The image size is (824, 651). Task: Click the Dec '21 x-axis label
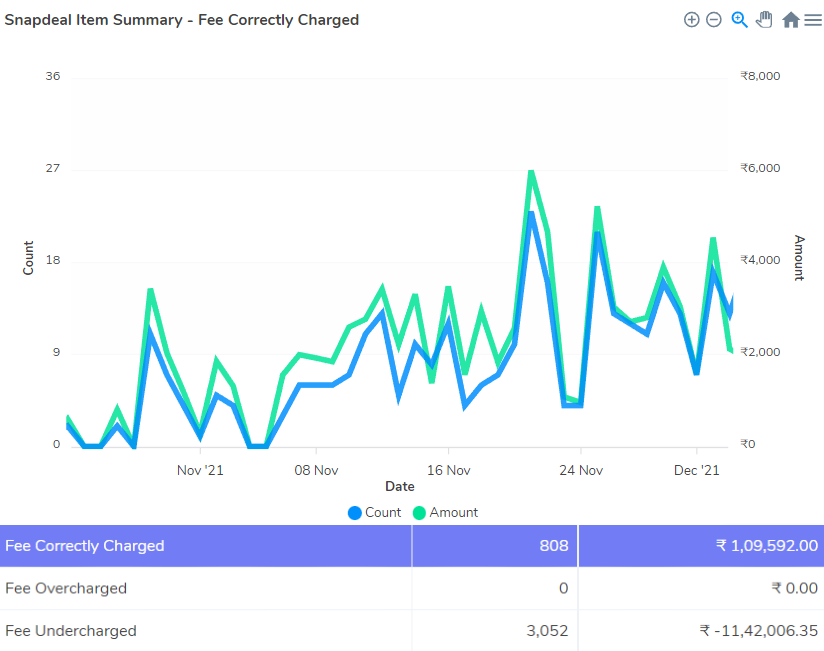(697, 470)
